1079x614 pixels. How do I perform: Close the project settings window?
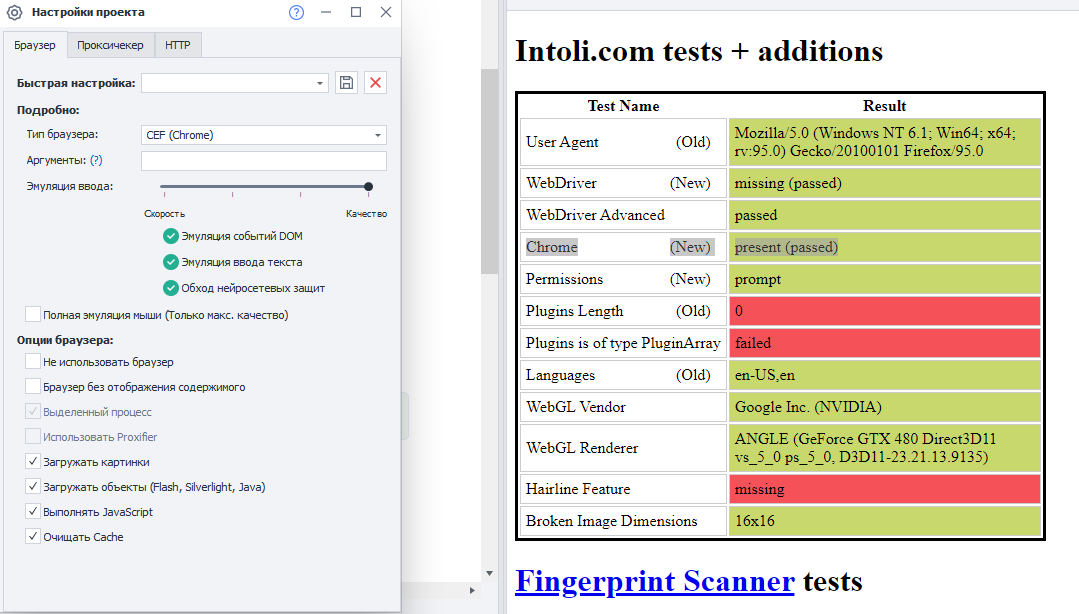[x=386, y=12]
